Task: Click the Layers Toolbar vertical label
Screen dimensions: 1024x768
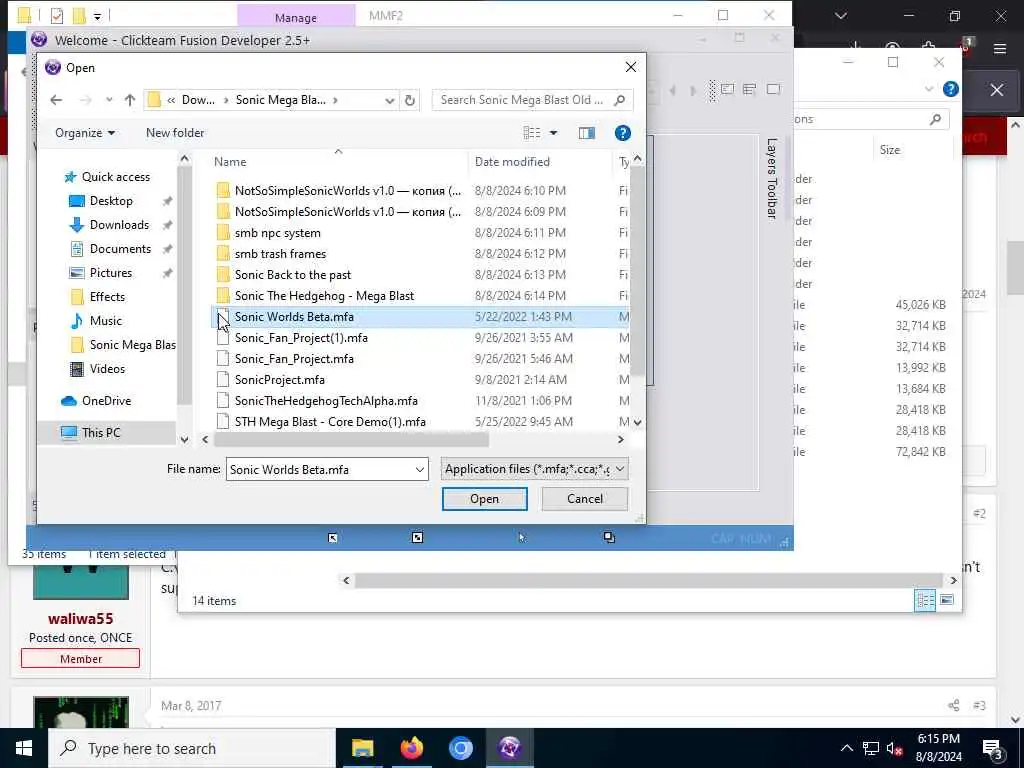Action: (x=771, y=178)
